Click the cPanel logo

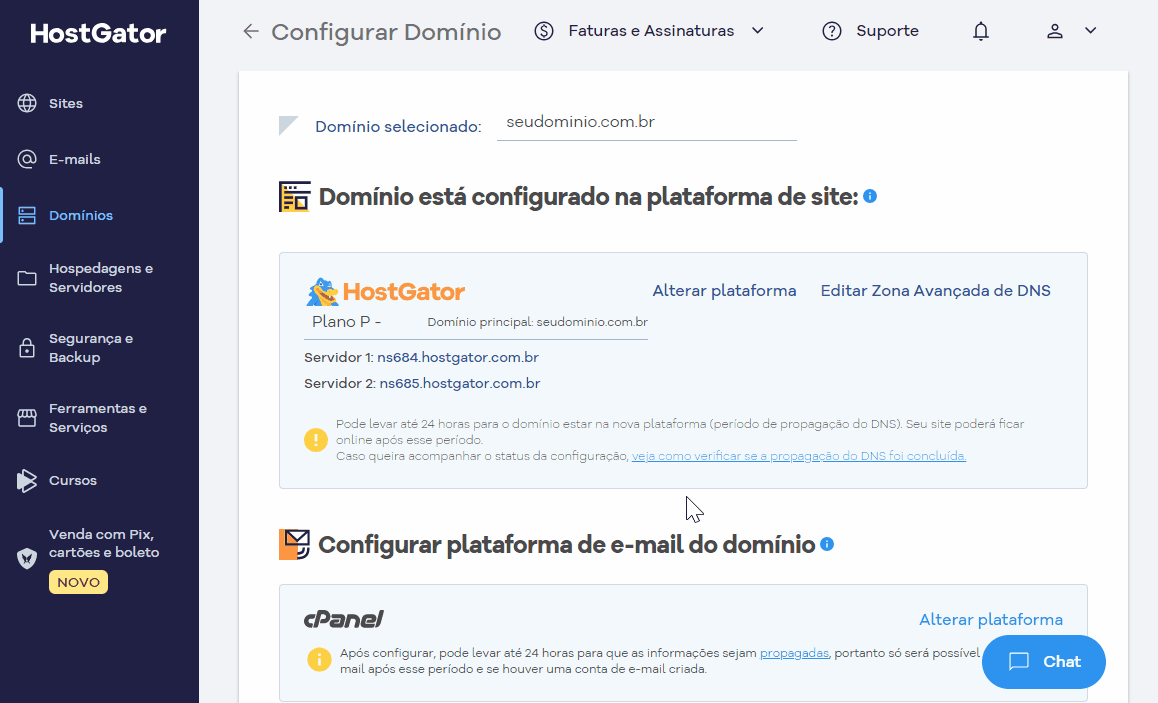point(343,620)
